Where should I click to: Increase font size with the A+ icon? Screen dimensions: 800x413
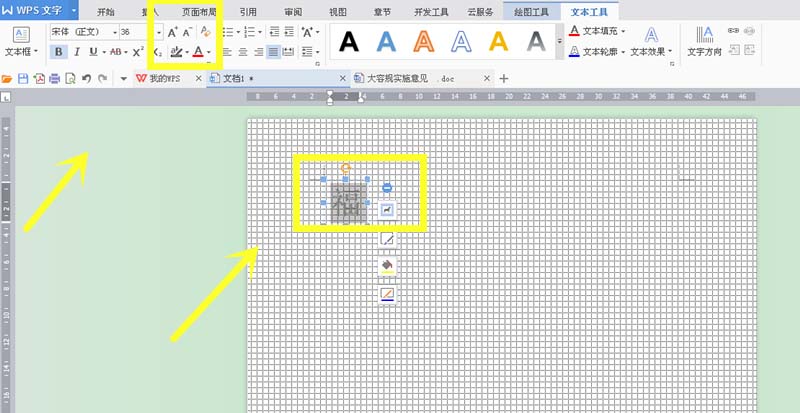click(171, 32)
